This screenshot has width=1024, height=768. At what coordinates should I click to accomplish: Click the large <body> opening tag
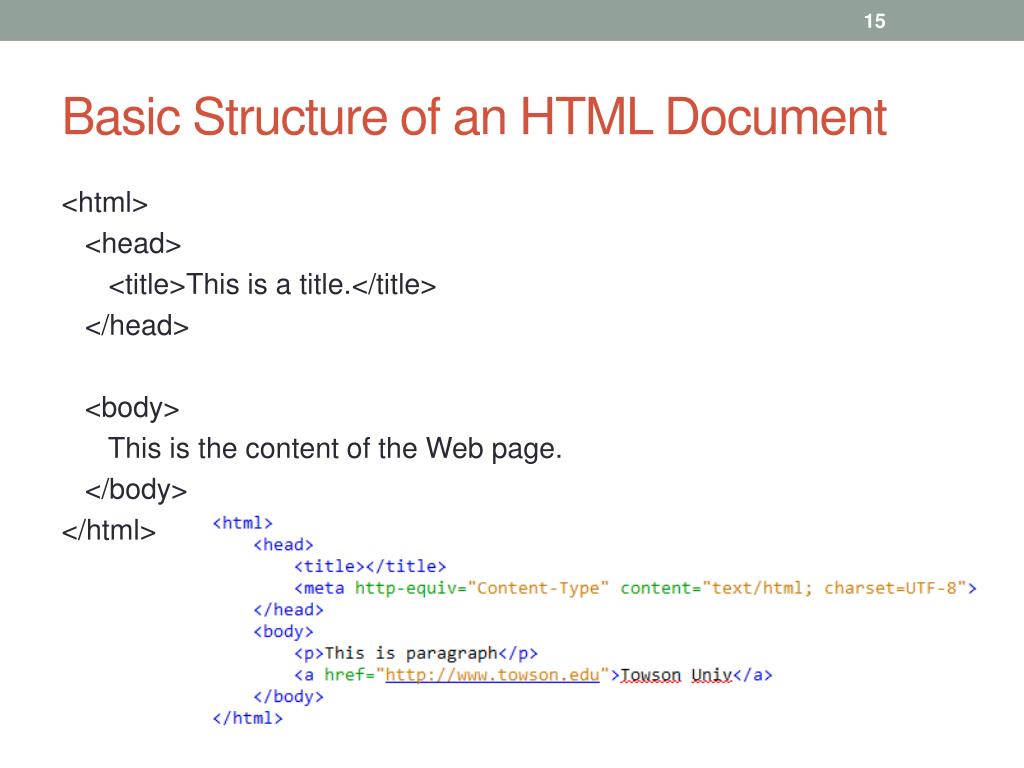132,408
